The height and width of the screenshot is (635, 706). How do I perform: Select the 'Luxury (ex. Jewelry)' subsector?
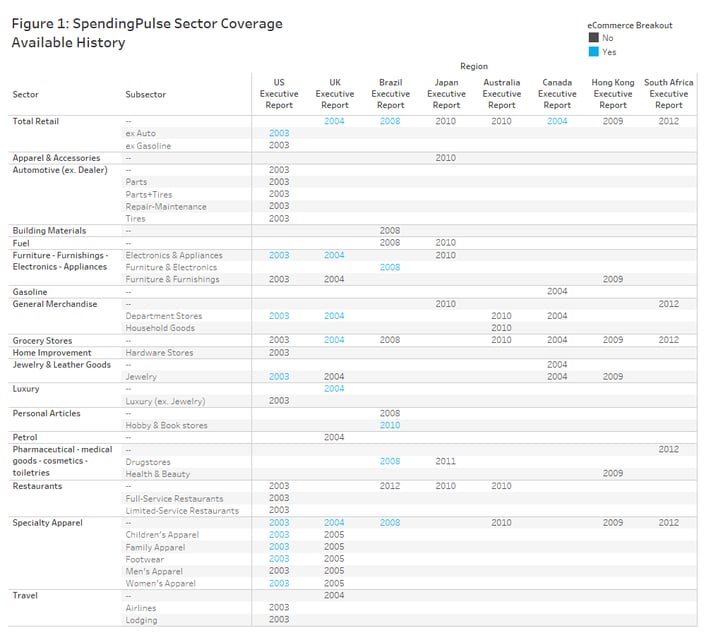pos(165,401)
